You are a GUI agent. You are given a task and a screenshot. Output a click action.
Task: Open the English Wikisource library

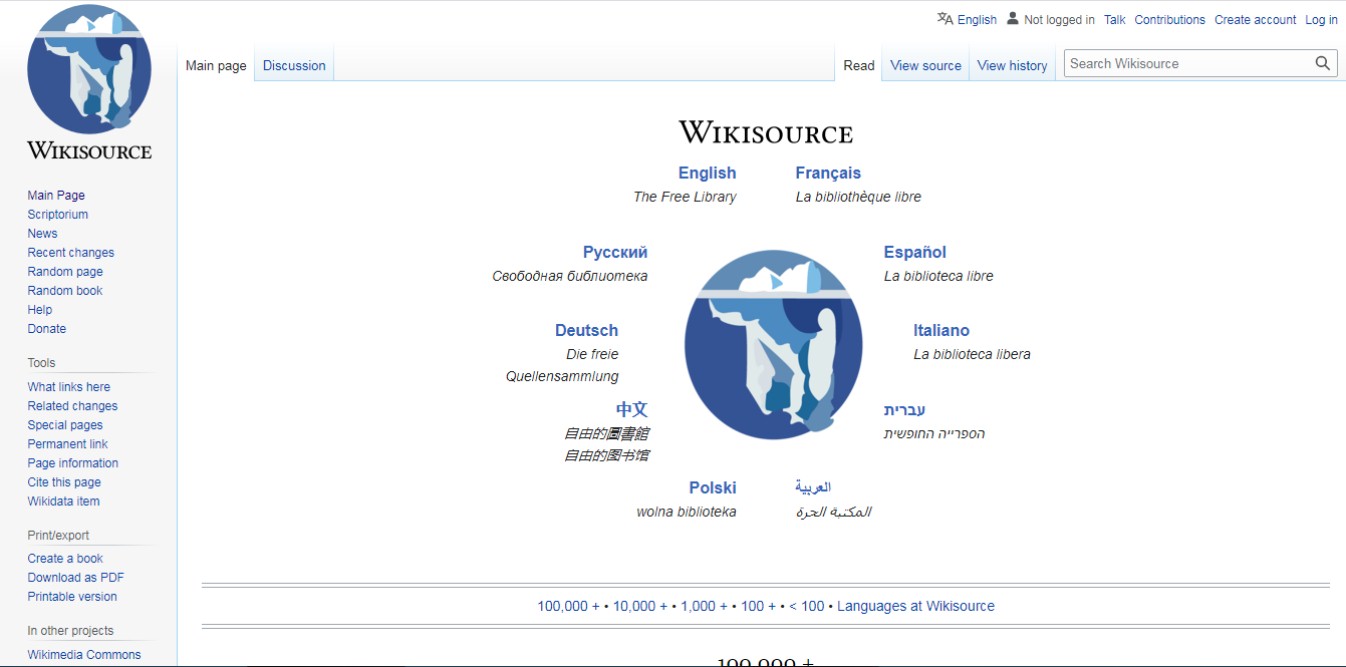pos(707,173)
